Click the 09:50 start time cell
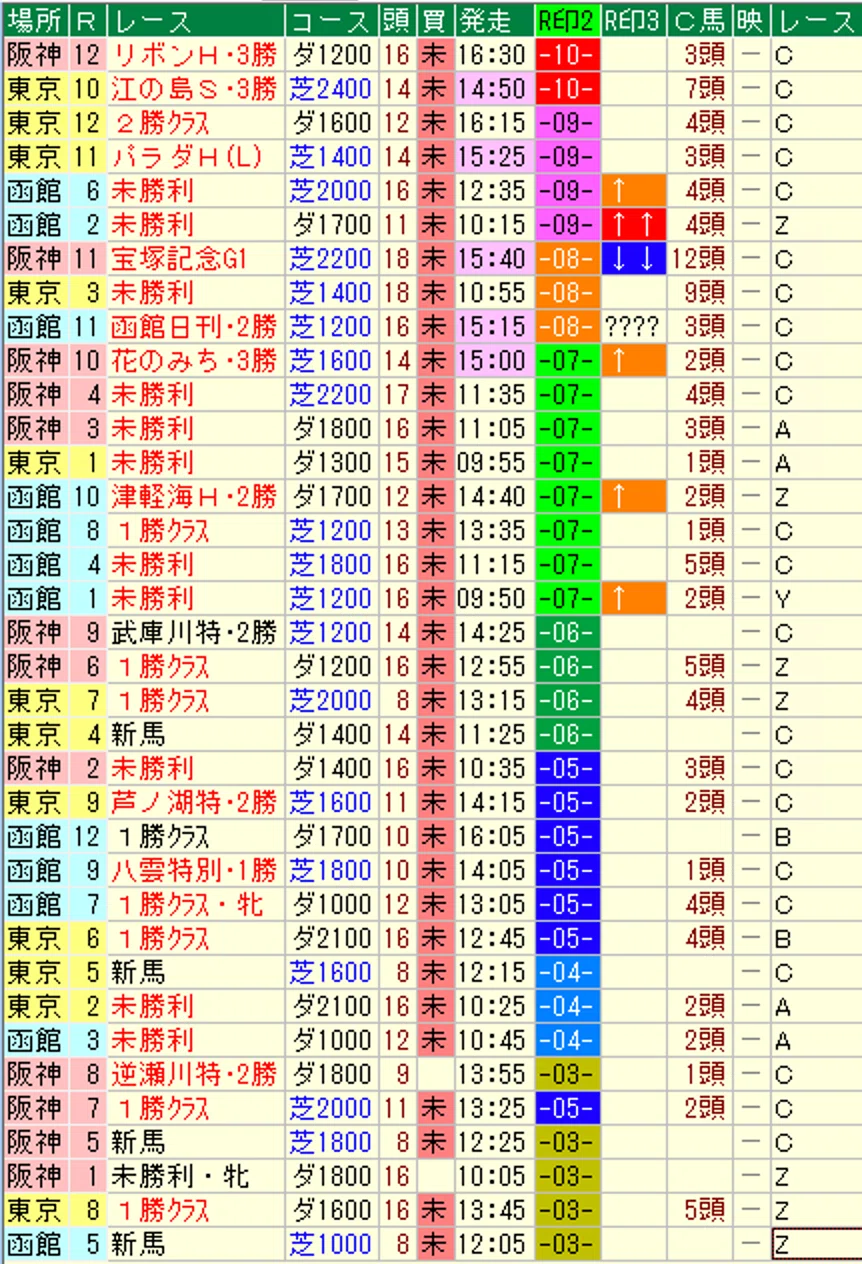The width and height of the screenshot is (862, 1264). tap(493, 599)
